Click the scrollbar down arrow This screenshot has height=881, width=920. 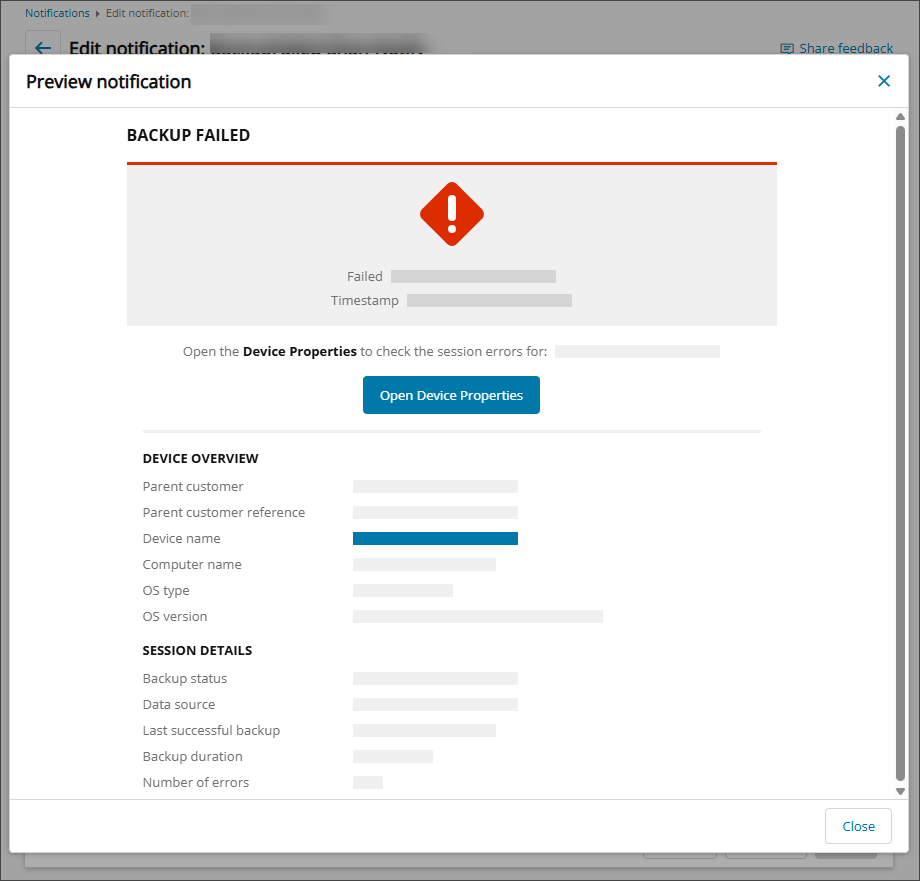pos(900,790)
